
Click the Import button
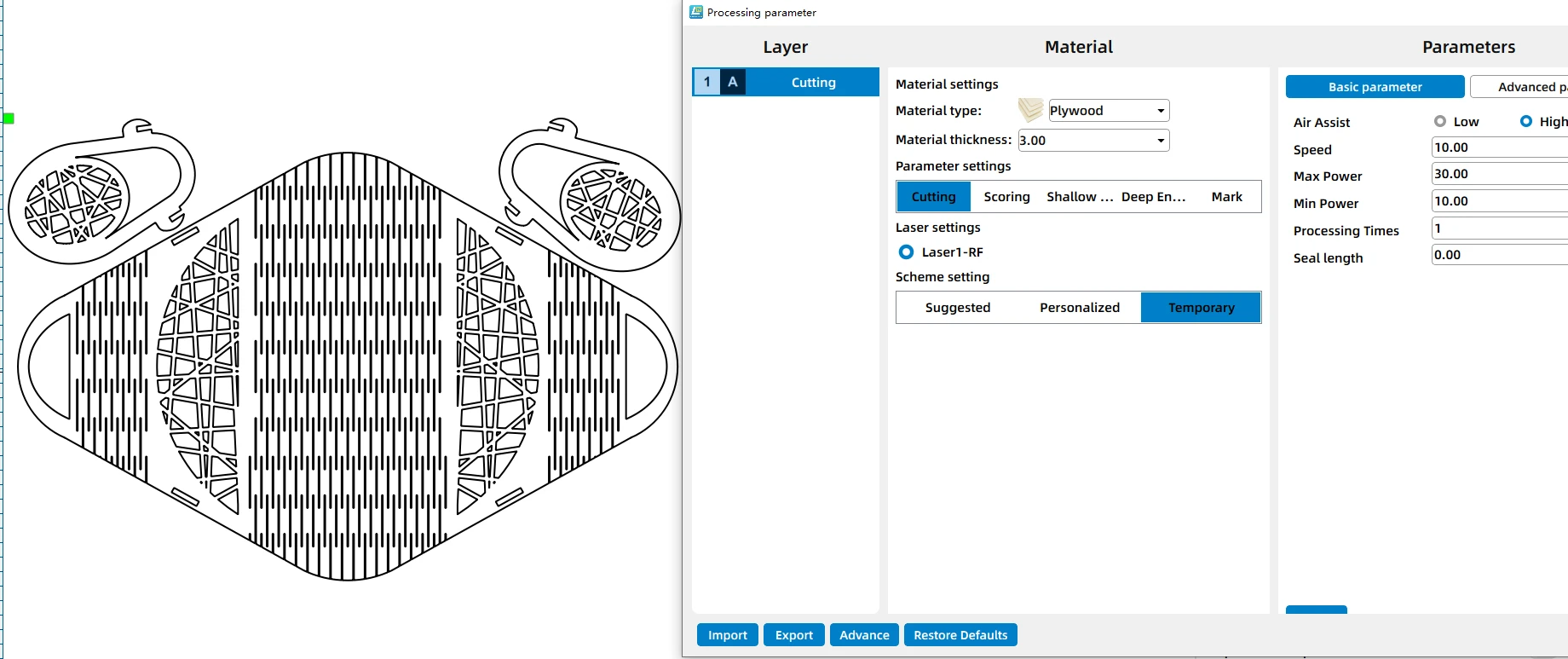(x=728, y=635)
